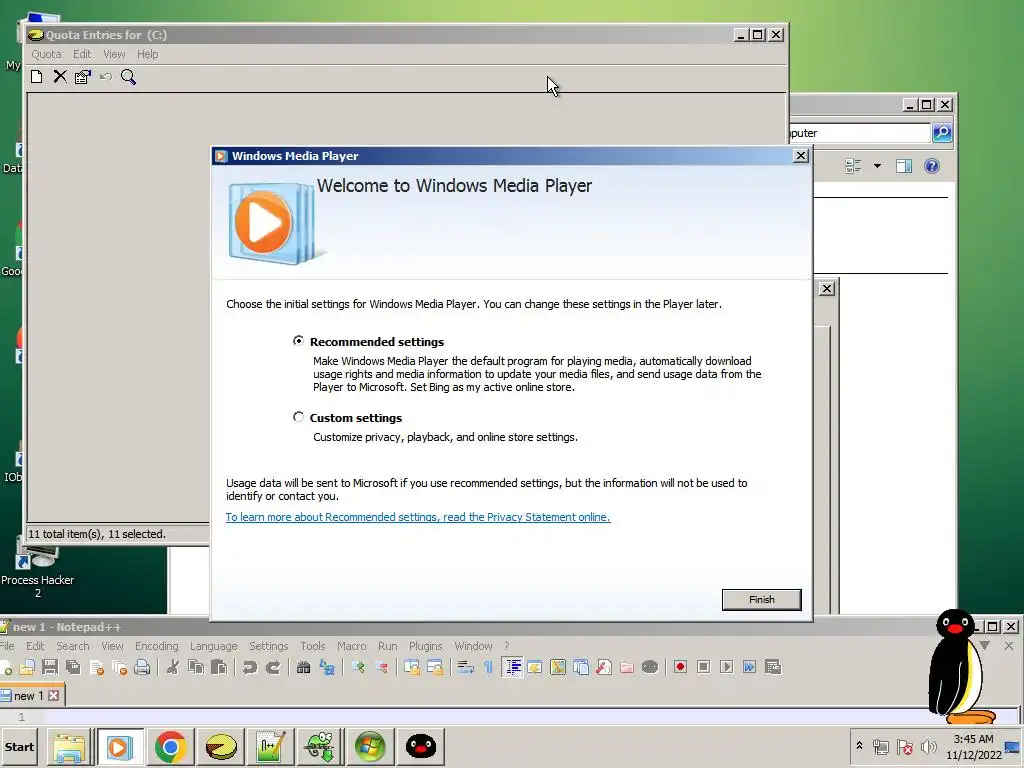Click Zoom Out icon in Notepad++
Viewport: 1024px width, 768px height.
click(x=381, y=667)
